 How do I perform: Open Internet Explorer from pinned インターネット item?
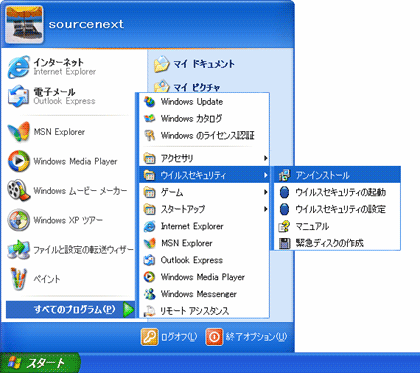[x=19, y=67]
